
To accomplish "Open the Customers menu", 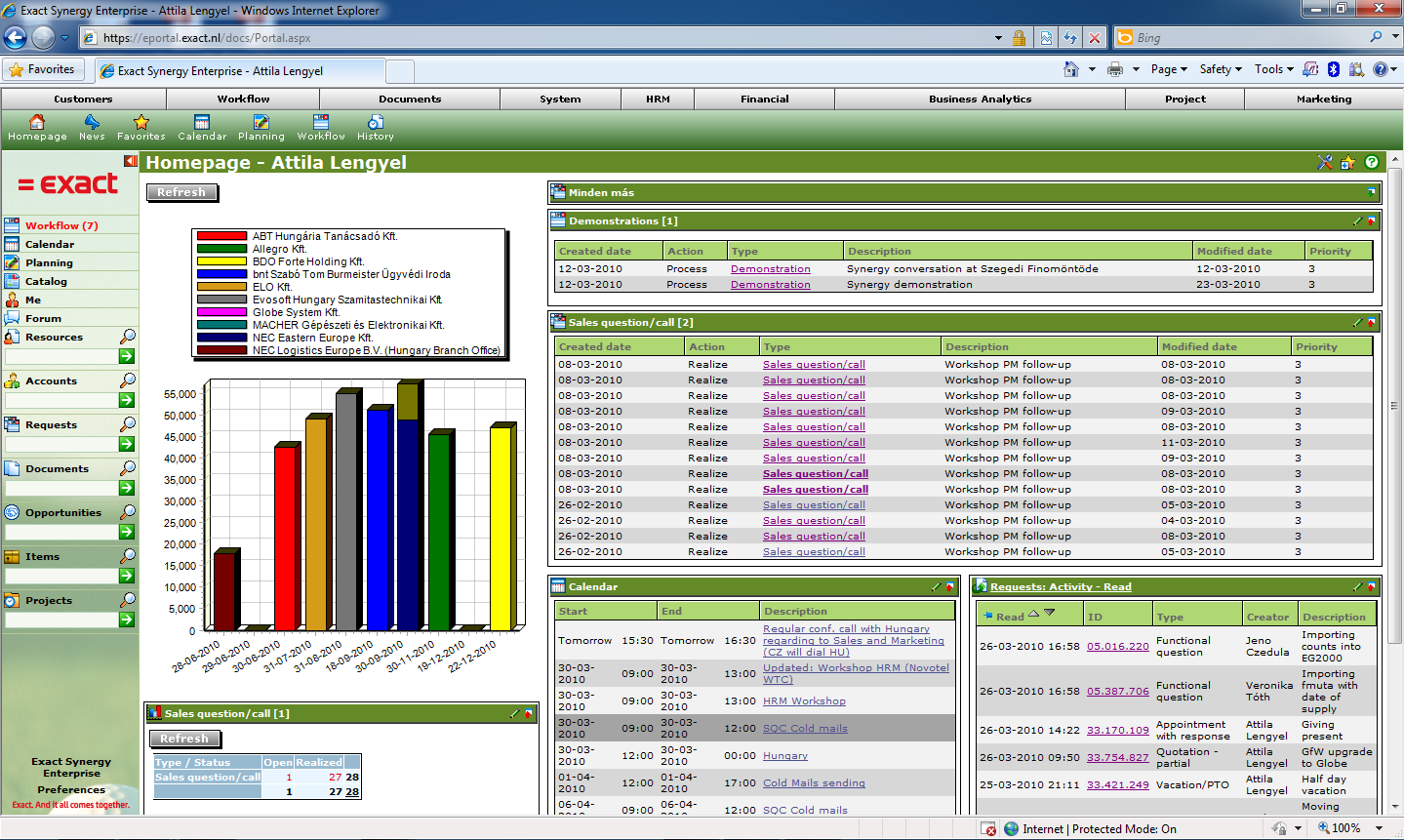I will click(x=83, y=100).
